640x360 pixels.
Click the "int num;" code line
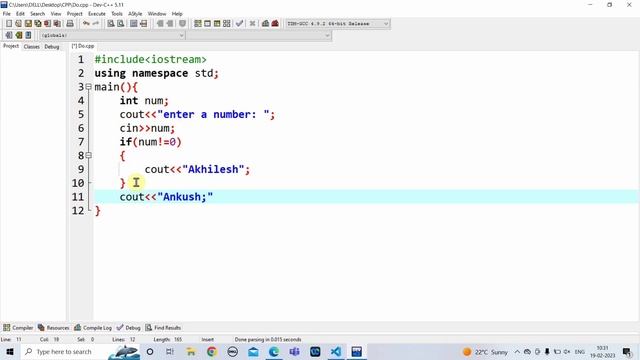coord(144,101)
